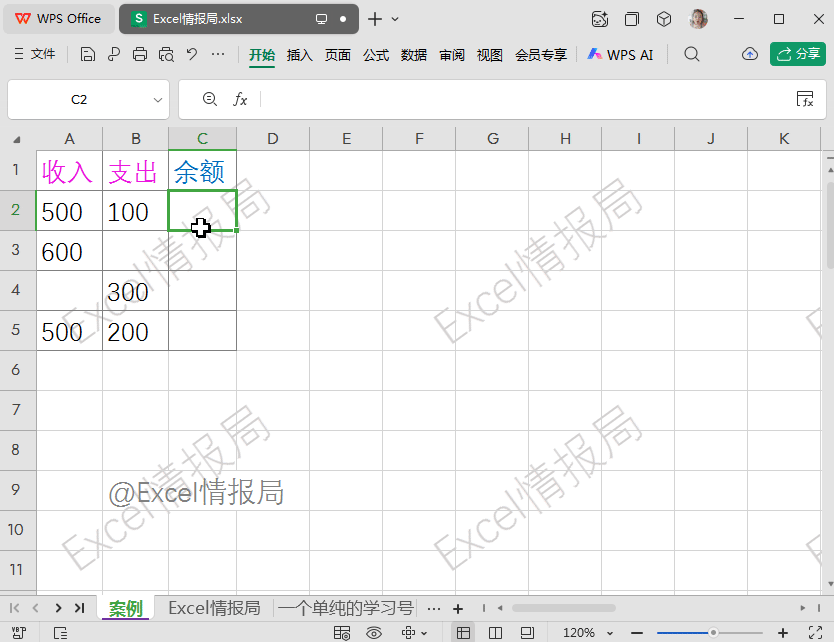Select the 公式 ribbon tab

[376, 55]
